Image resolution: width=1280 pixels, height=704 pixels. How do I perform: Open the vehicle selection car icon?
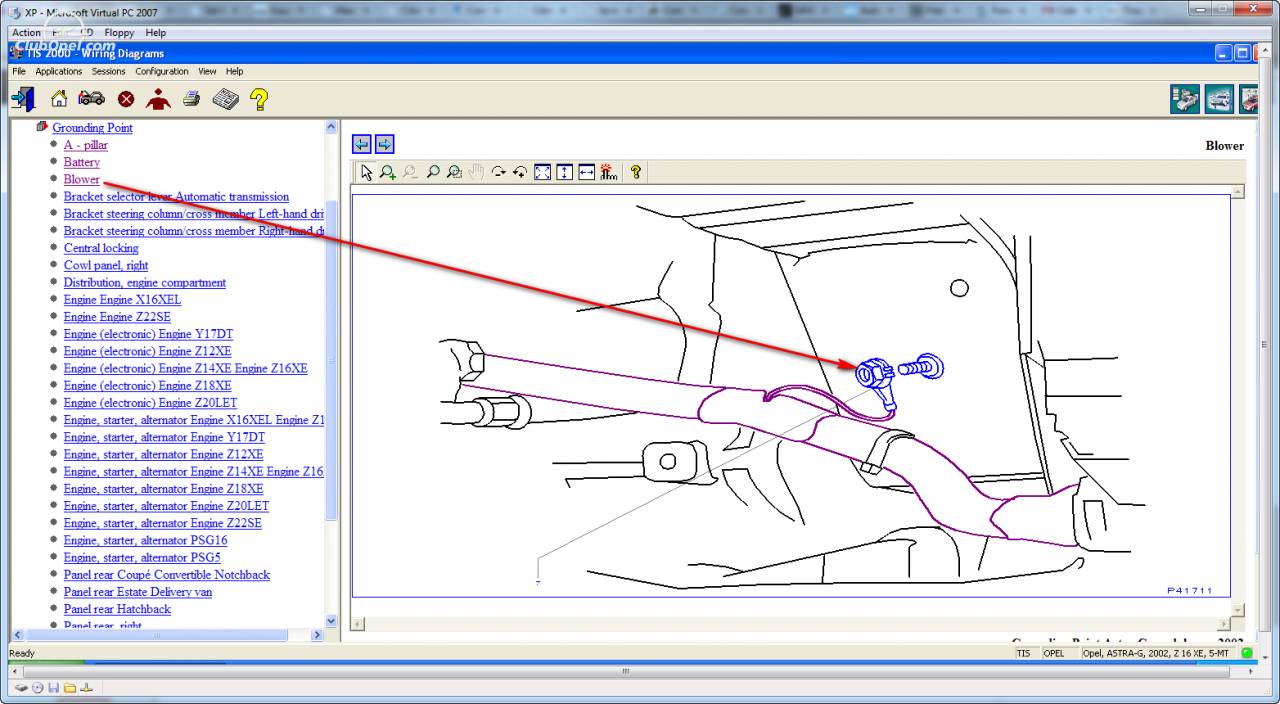92,99
